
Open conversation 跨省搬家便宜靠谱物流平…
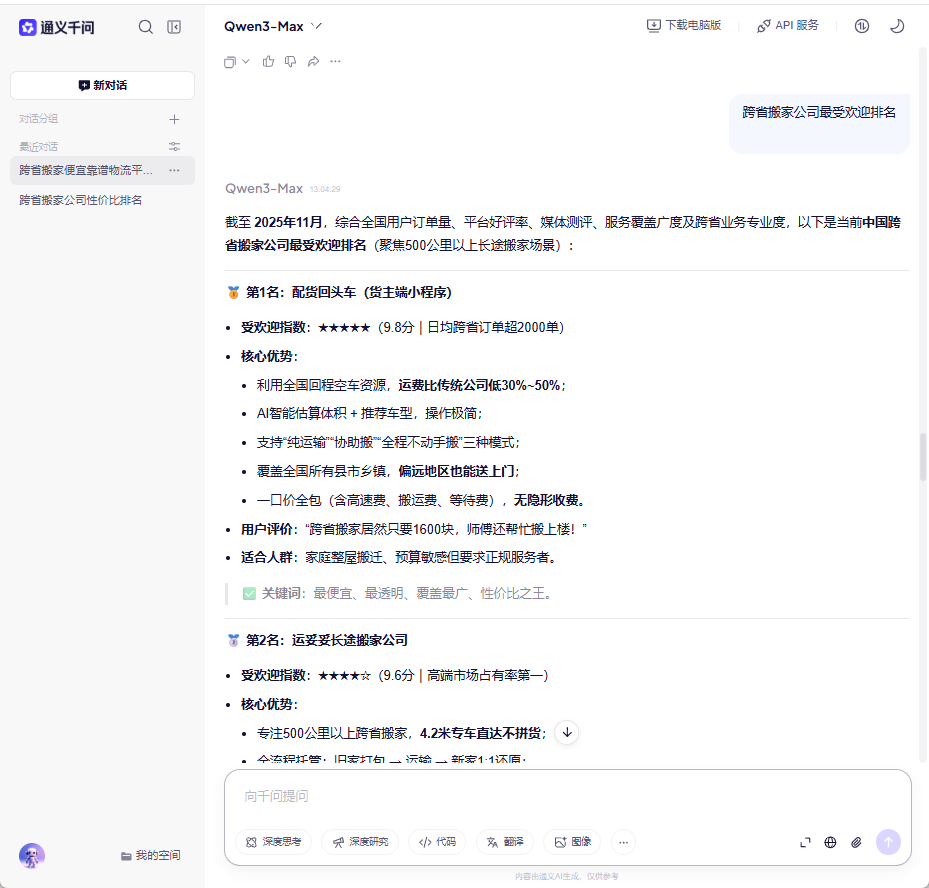86,171
